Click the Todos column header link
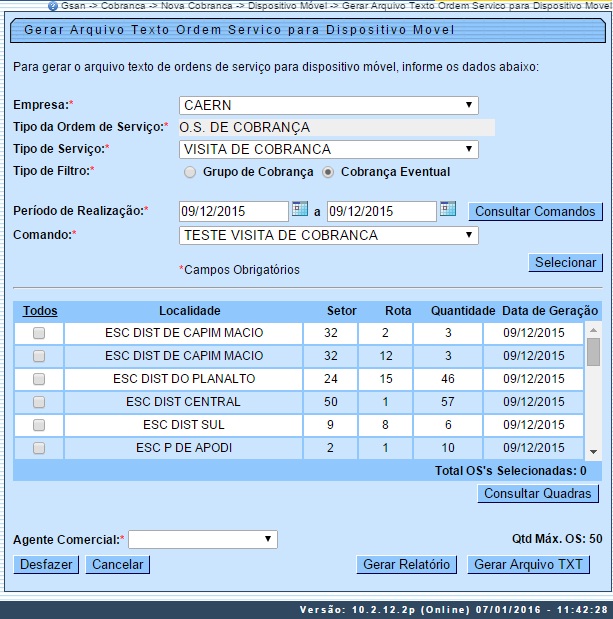The height and width of the screenshot is (619, 613). coord(39,311)
